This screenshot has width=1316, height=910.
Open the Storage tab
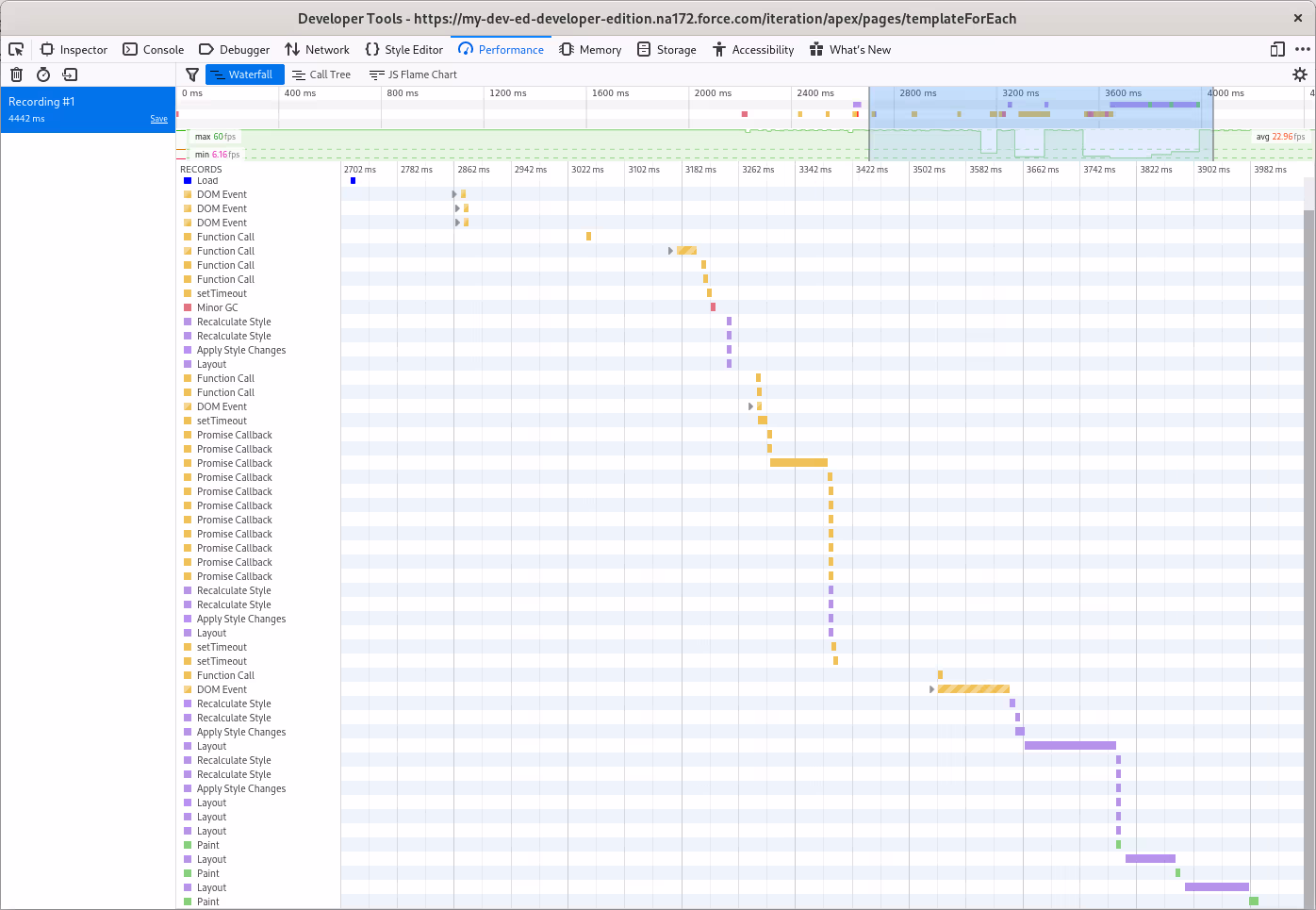[666, 50]
